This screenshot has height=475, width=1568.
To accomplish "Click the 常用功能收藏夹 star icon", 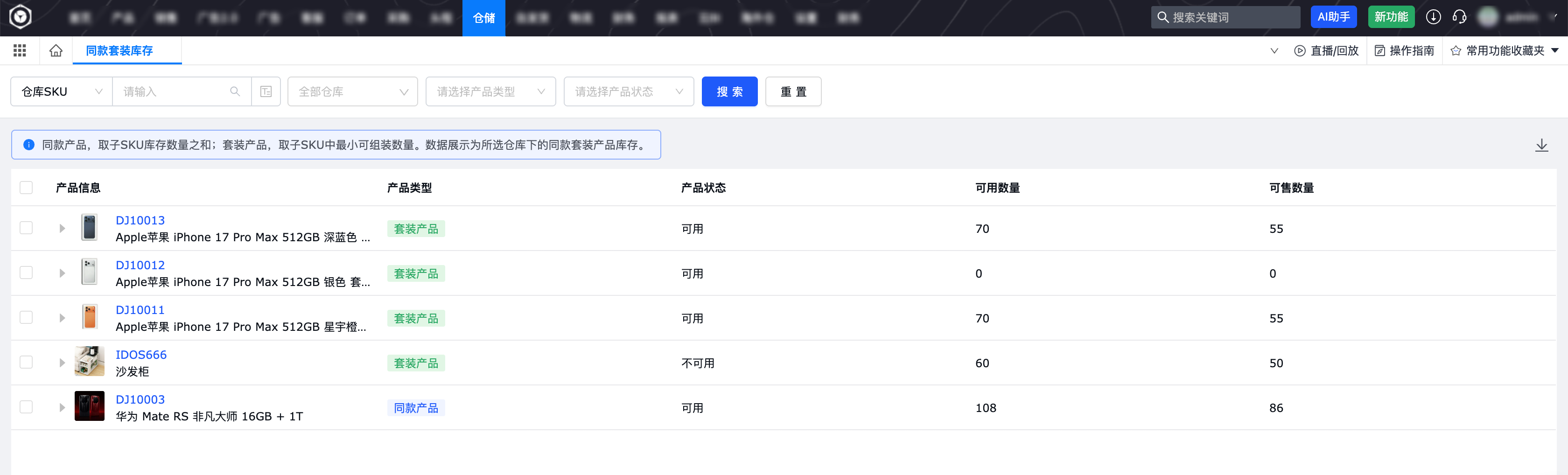I will pyautogui.click(x=1456, y=50).
